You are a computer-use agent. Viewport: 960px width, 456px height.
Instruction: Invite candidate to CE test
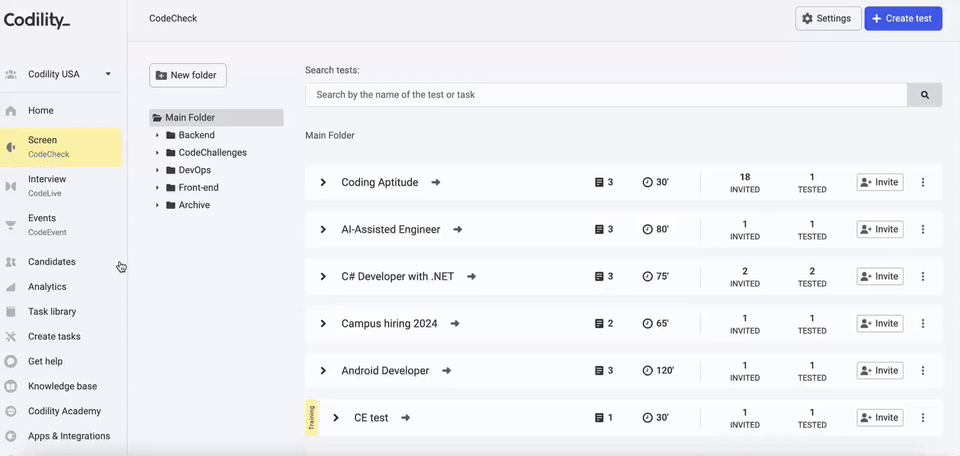pos(880,418)
